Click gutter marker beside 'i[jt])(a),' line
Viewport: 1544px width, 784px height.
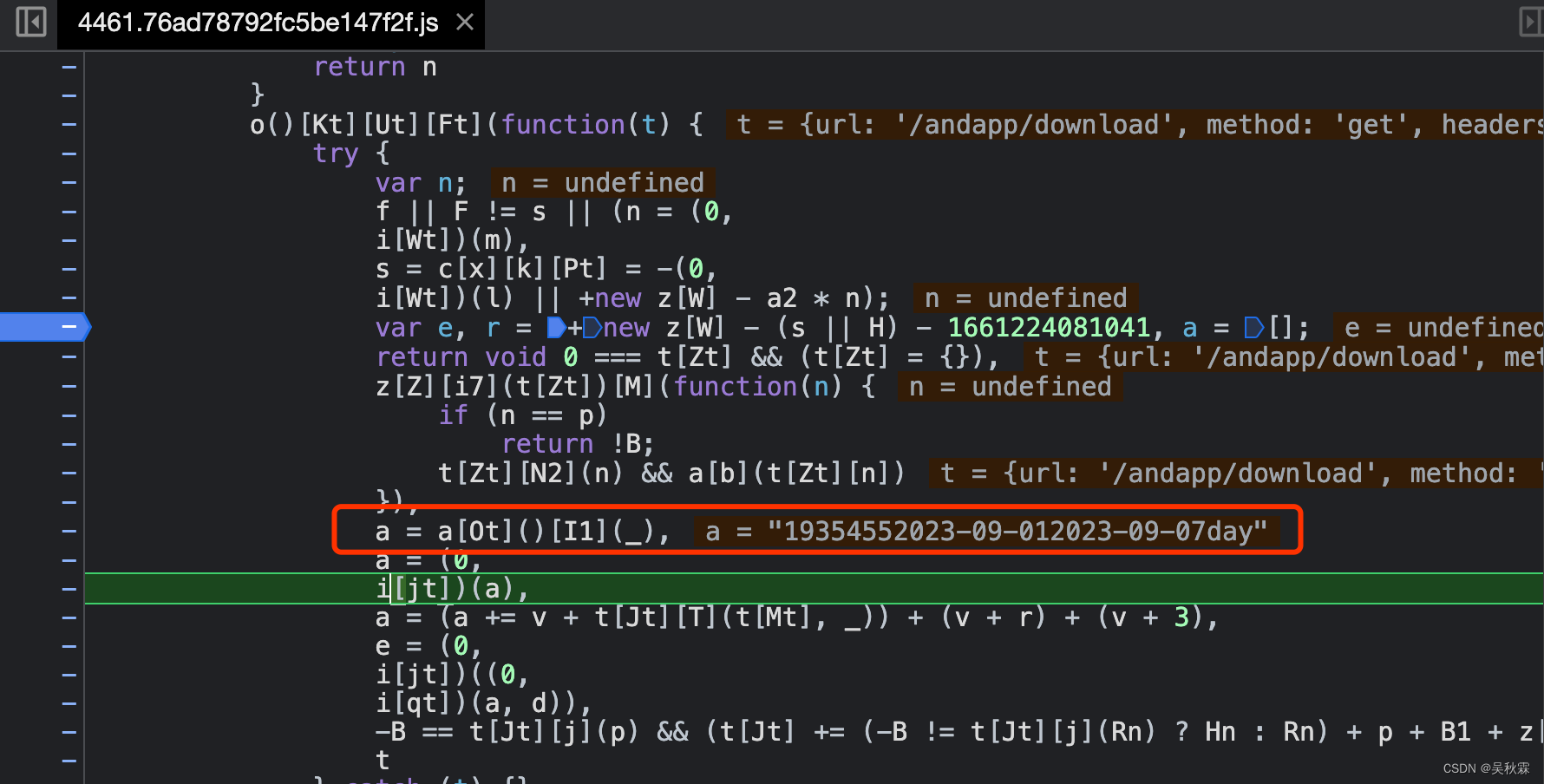tap(69, 589)
